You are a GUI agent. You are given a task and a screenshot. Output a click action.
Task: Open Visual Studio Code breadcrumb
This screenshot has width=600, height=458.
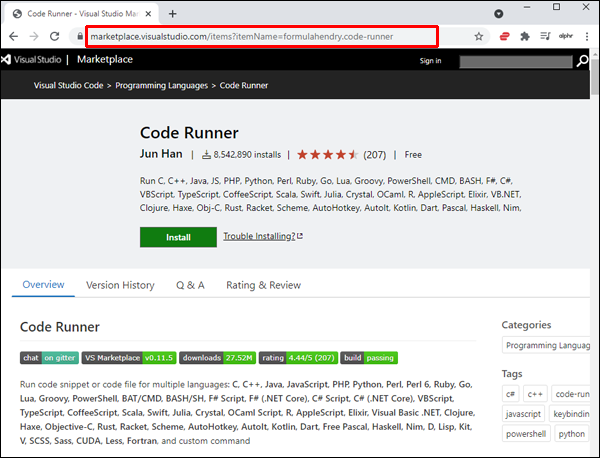(68, 85)
